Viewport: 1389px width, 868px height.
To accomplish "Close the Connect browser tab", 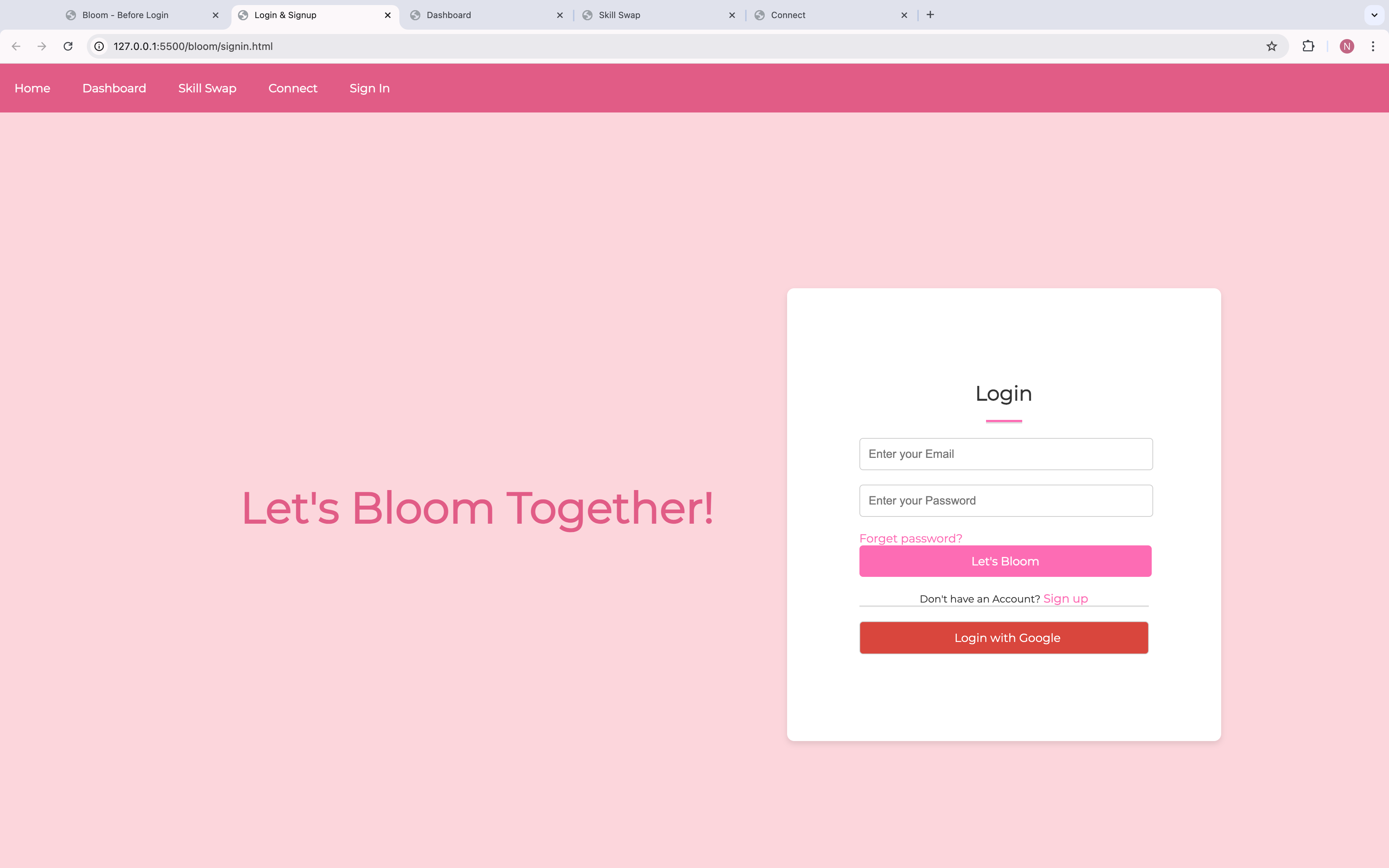I will (x=904, y=15).
